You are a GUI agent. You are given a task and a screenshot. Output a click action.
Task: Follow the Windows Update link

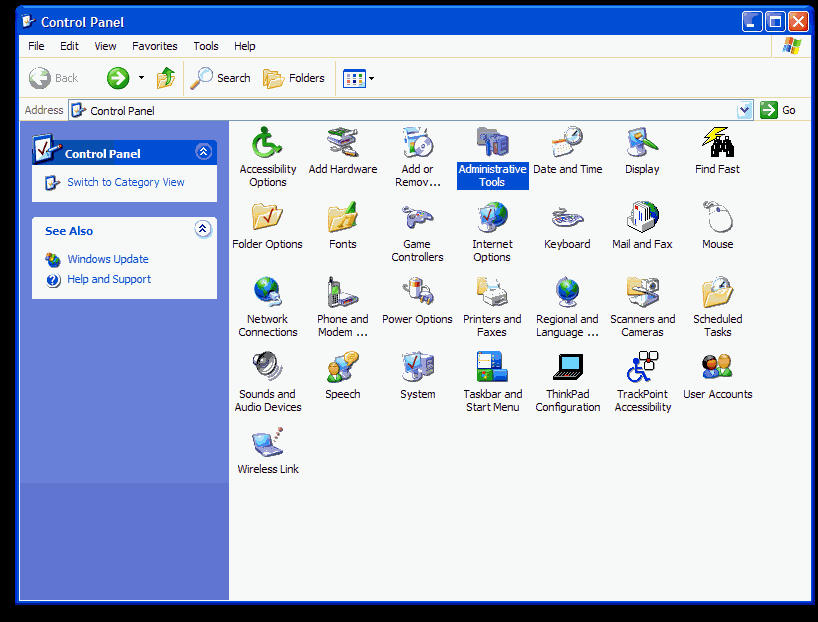pos(107,259)
